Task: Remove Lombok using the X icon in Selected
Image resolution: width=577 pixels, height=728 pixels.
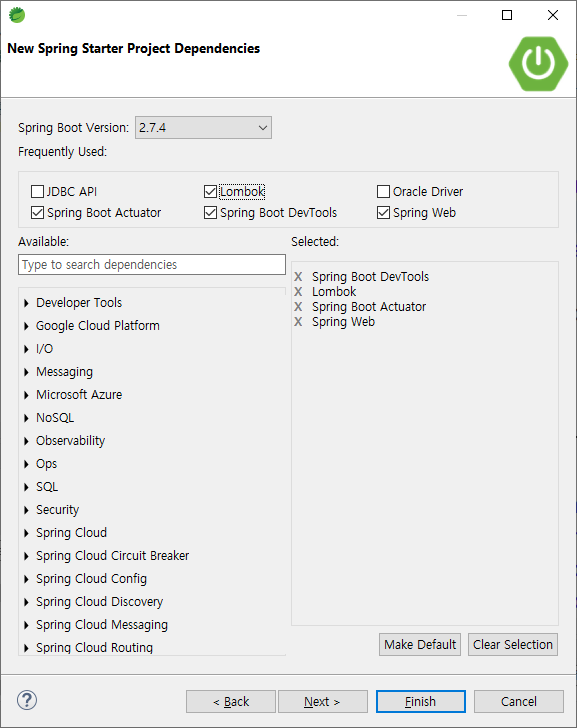Action: pyautogui.click(x=298, y=292)
